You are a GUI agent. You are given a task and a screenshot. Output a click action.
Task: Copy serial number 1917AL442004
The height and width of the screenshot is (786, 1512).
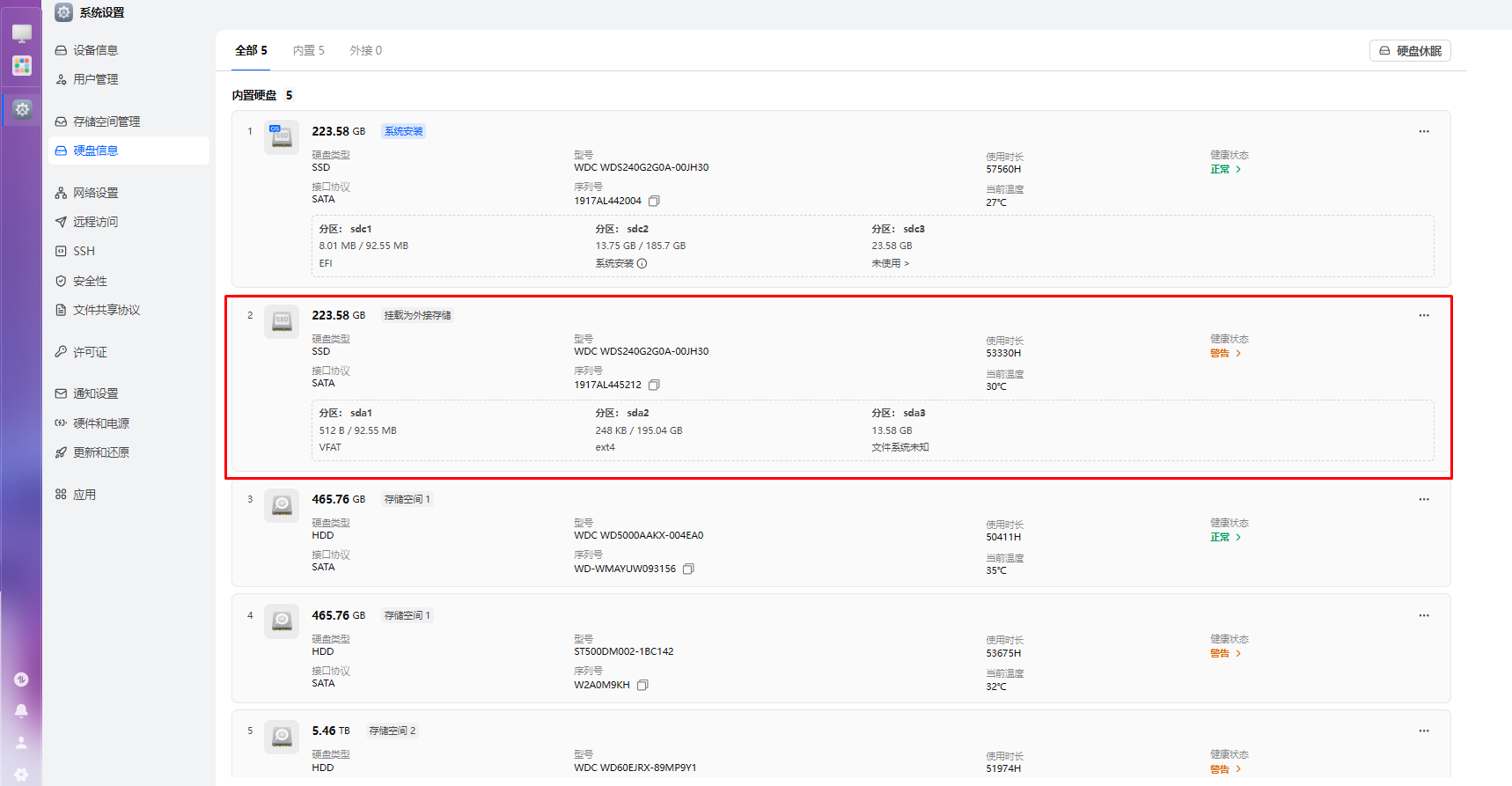pos(654,201)
